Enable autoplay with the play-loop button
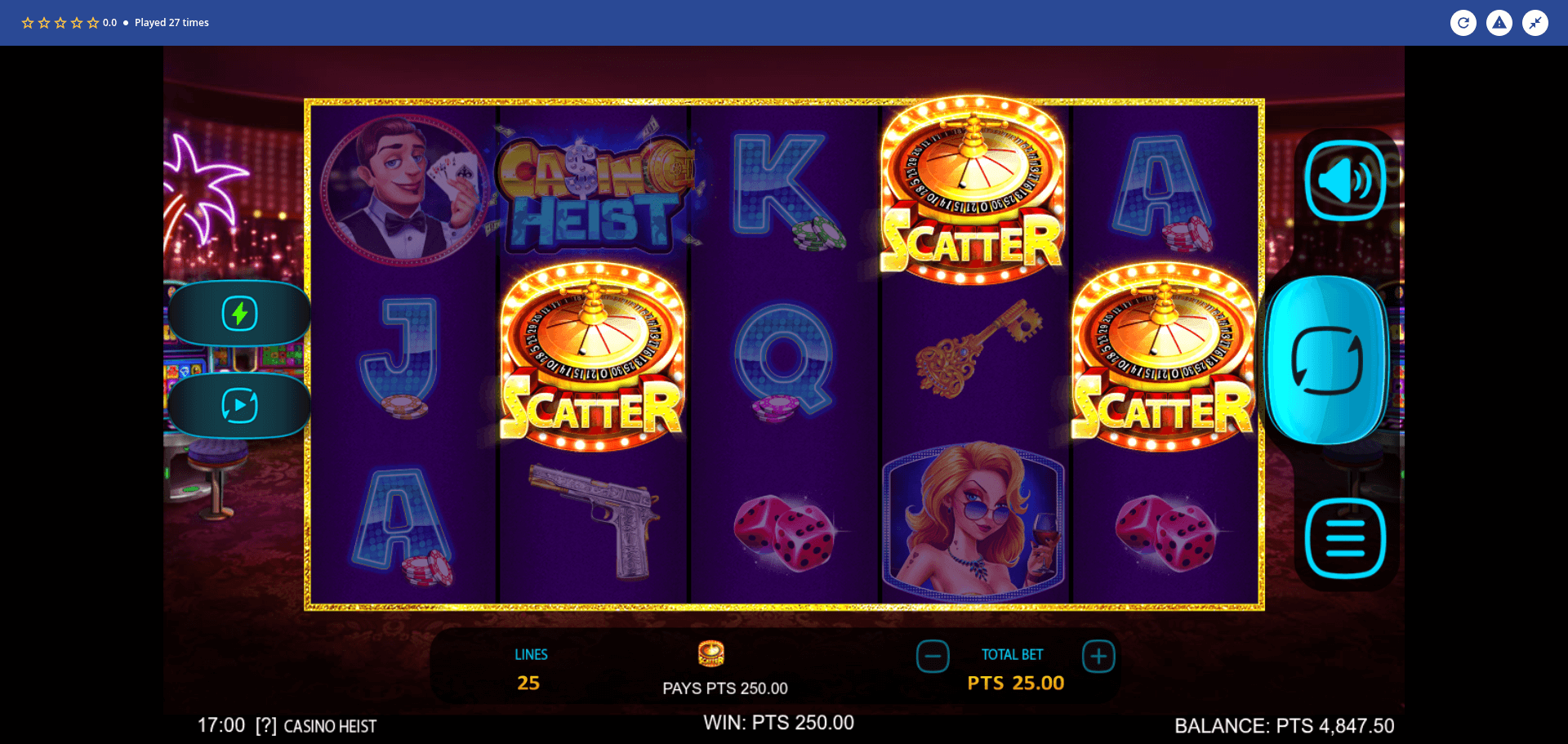1568x744 pixels. click(x=239, y=406)
